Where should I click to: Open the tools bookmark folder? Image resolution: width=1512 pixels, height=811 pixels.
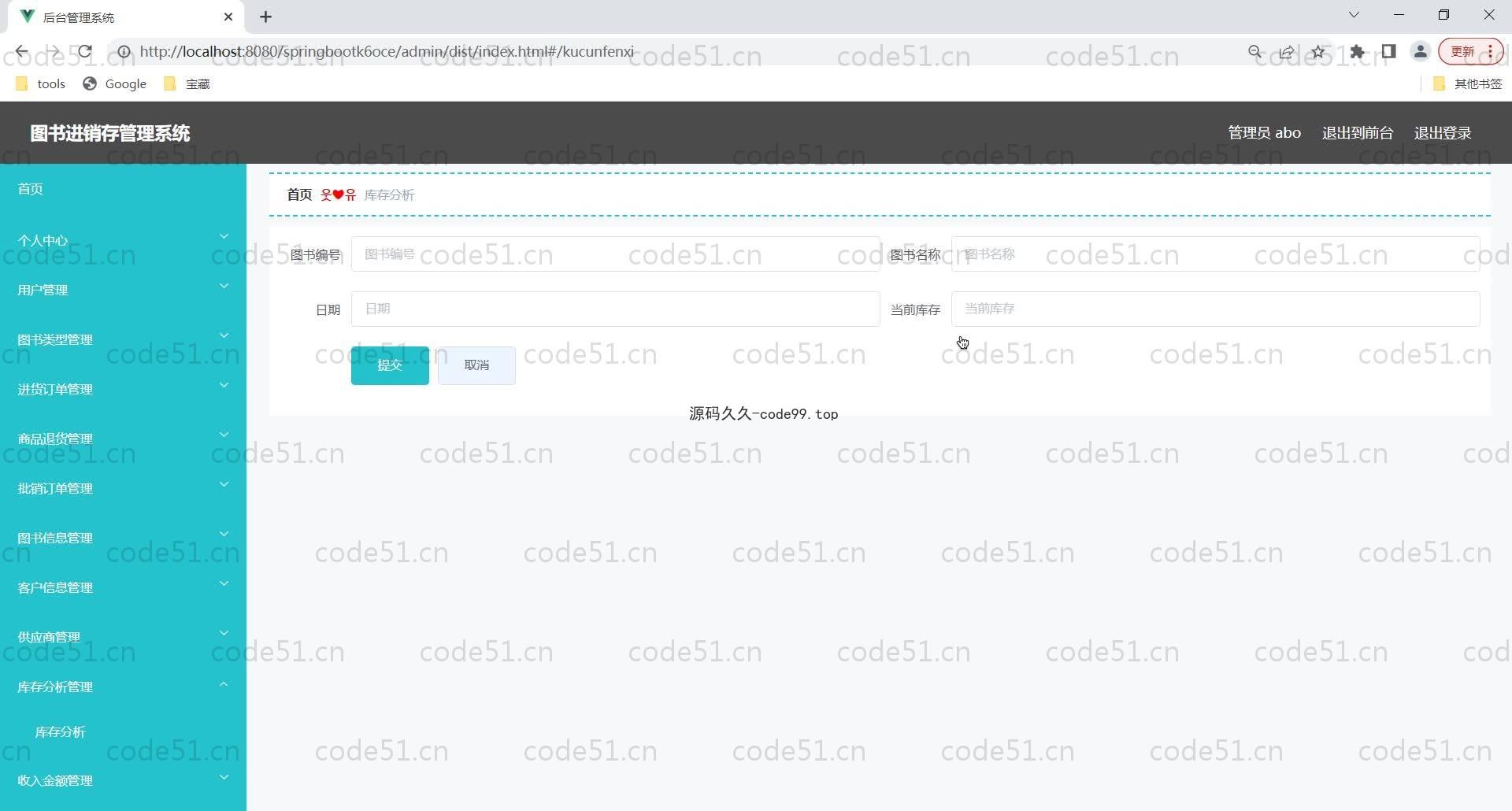tap(40, 83)
